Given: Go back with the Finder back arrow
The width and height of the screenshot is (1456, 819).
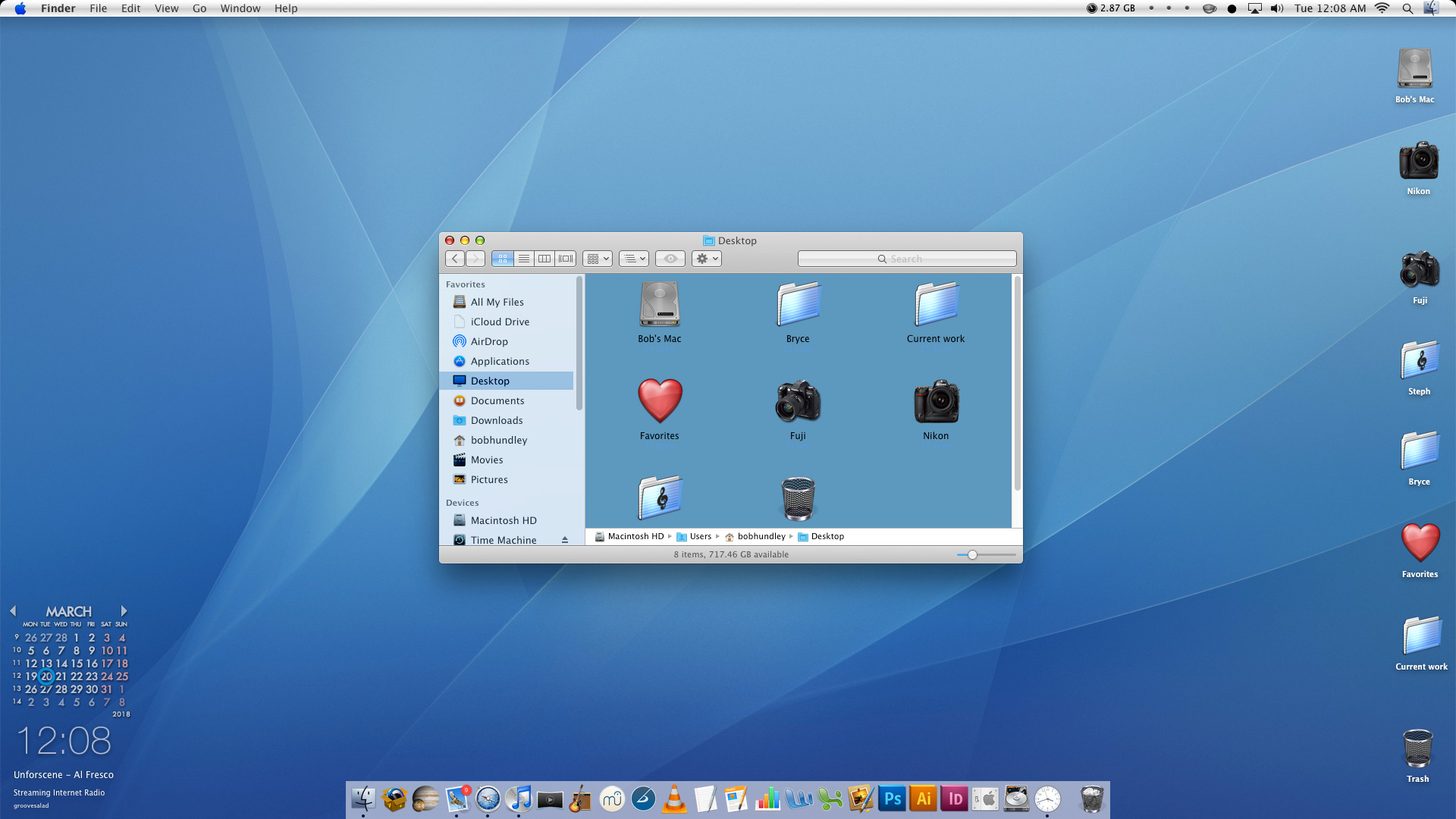Looking at the screenshot, I should point(455,259).
